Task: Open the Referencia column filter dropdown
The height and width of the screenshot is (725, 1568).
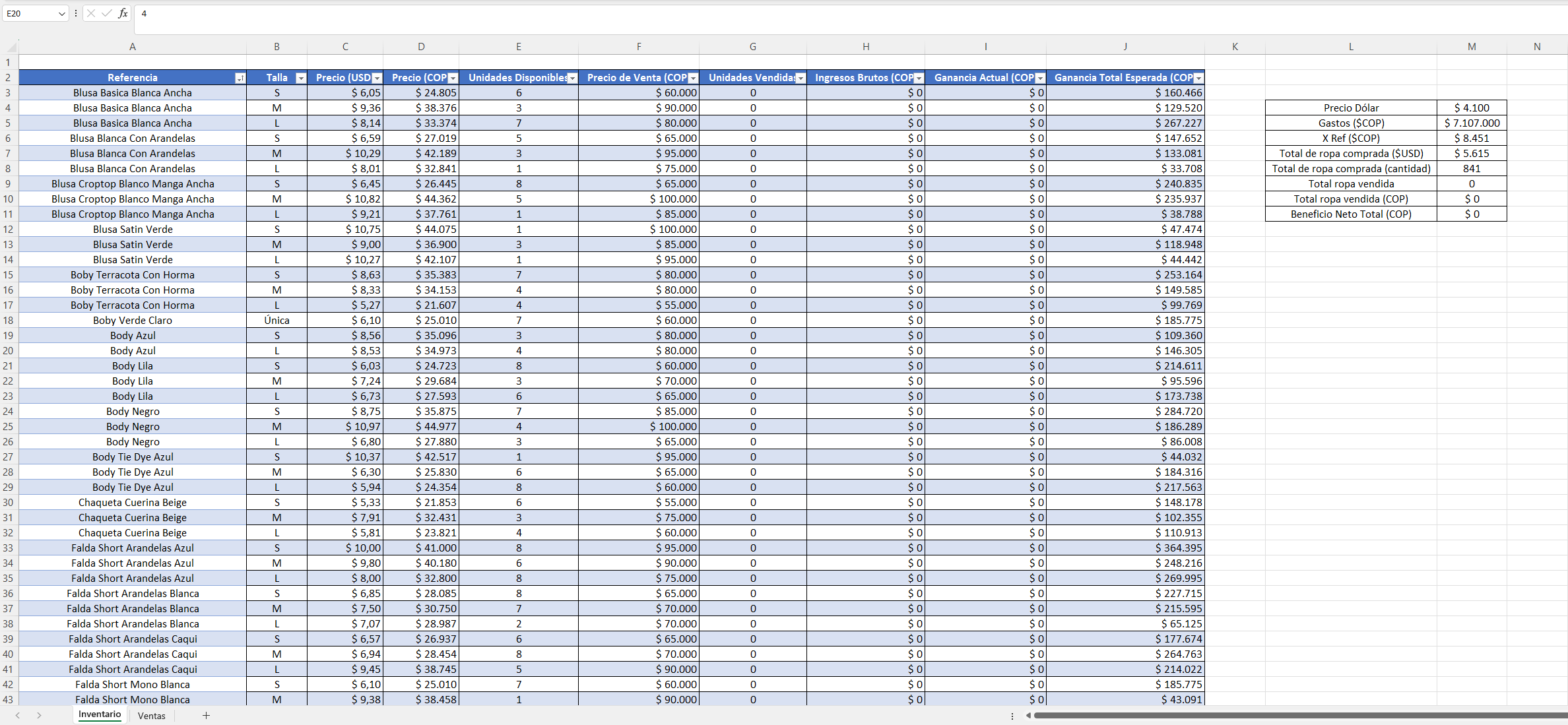Action: [240, 78]
